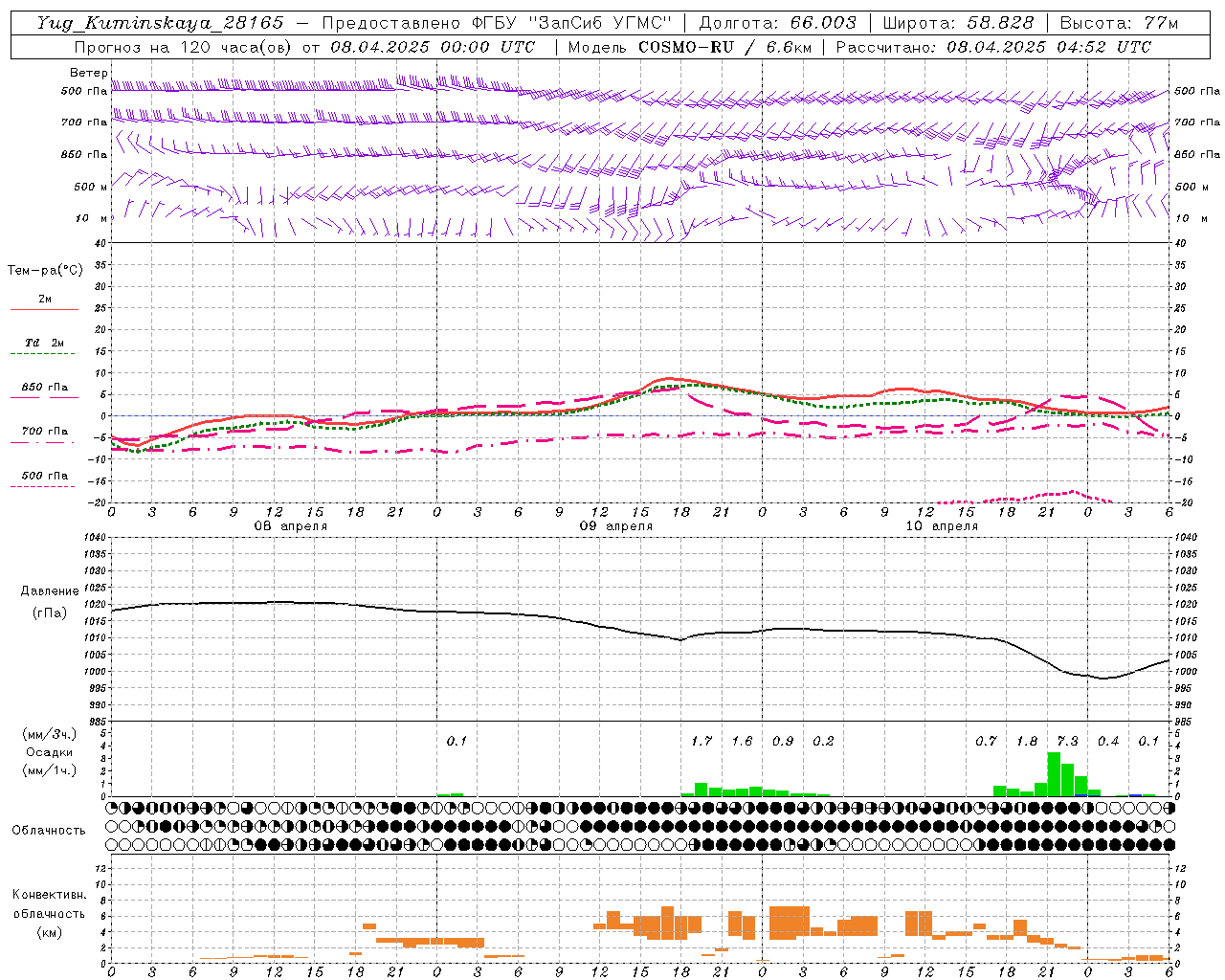Click the "(мм/1ч.)" precipitation unit label
This screenshot has width=1225, height=980.
click(x=50, y=770)
